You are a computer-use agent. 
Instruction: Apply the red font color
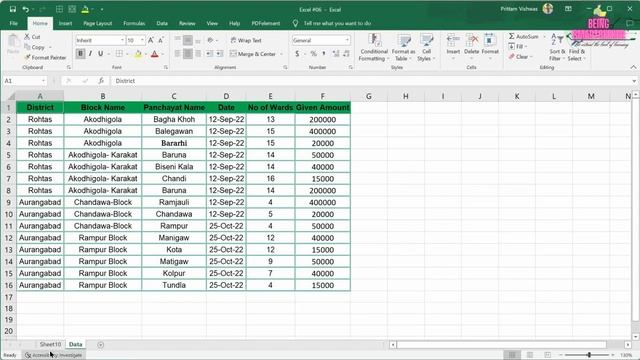155,54
